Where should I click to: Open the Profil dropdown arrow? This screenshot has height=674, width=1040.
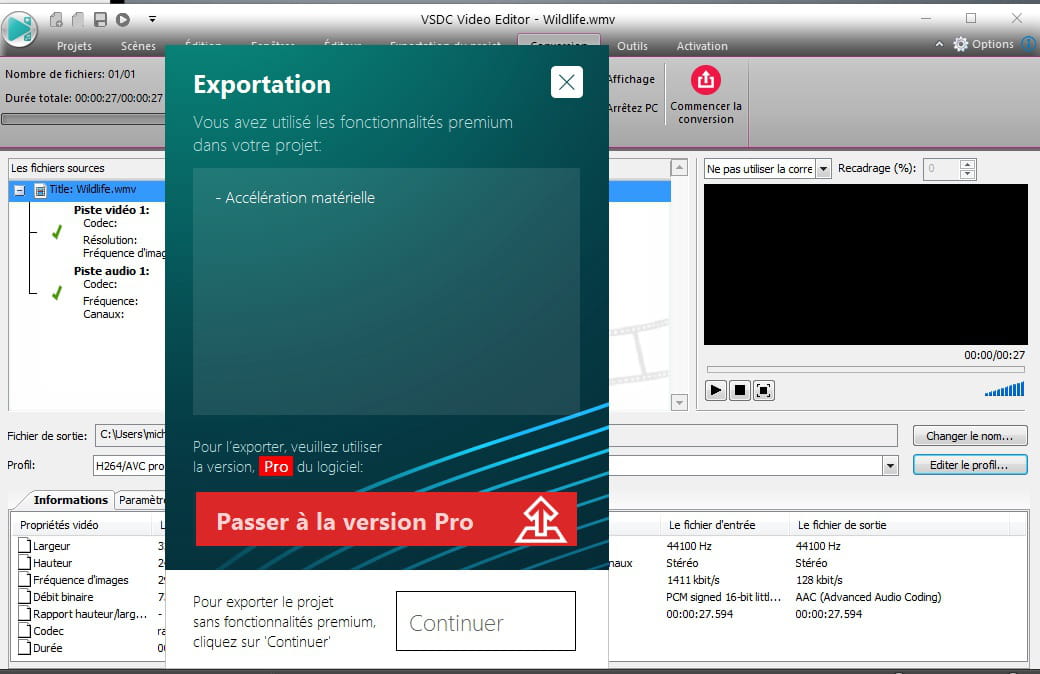890,466
